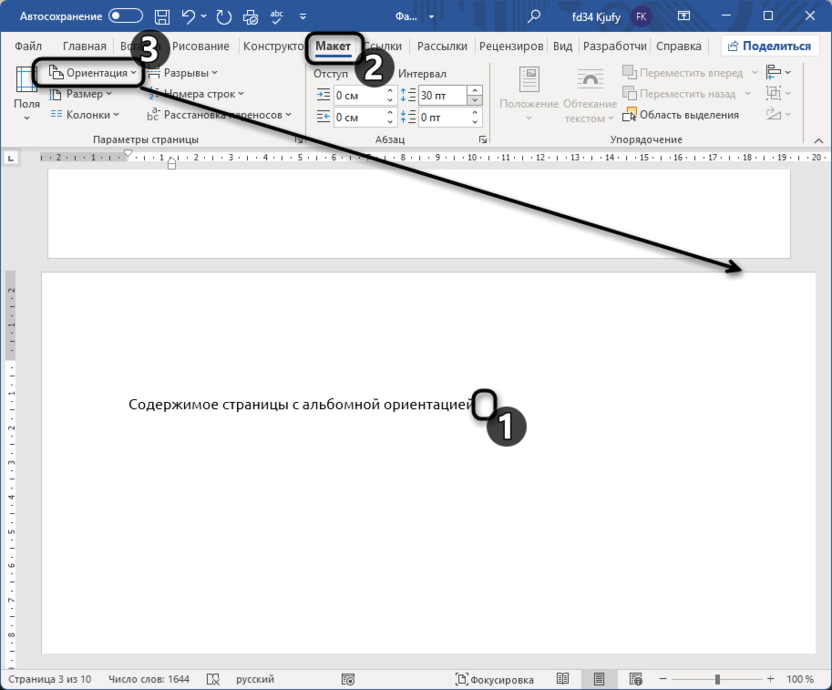Click the Save icon on Quick Access toolbar
This screenshot has width=832, height=690.
[161, 16]
